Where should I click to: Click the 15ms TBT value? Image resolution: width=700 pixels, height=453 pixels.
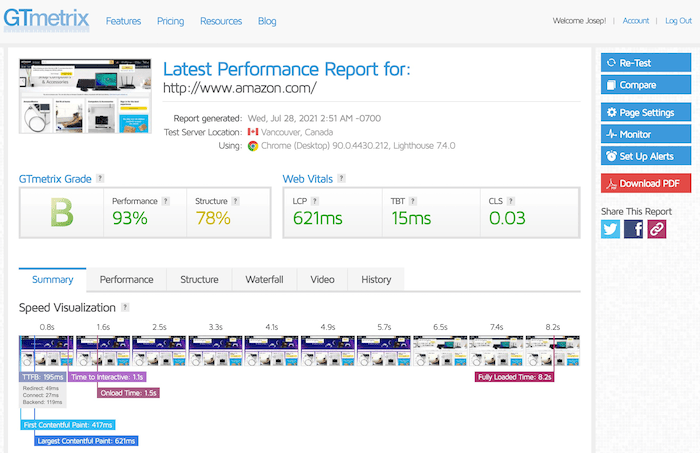(411, 218)
